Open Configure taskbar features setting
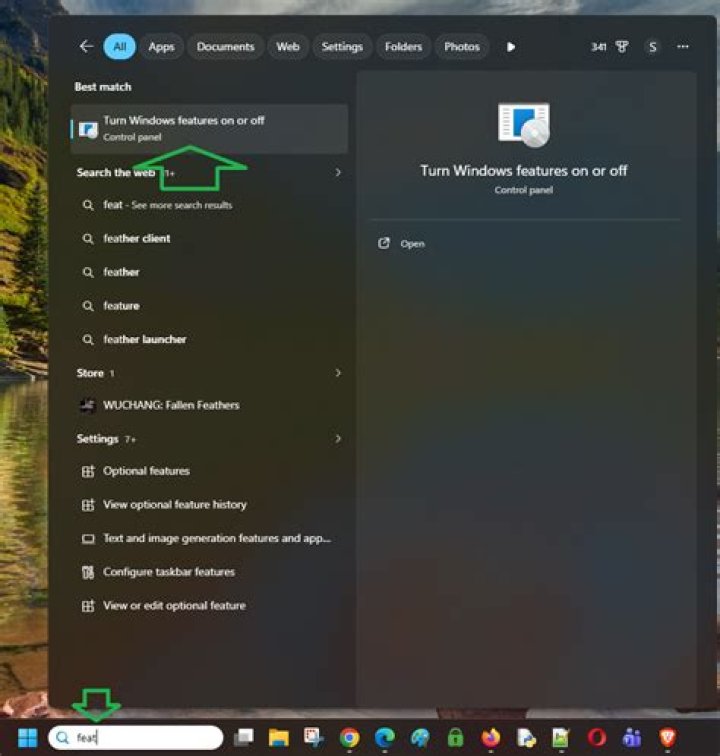720x756 pixels. [209, 572]
